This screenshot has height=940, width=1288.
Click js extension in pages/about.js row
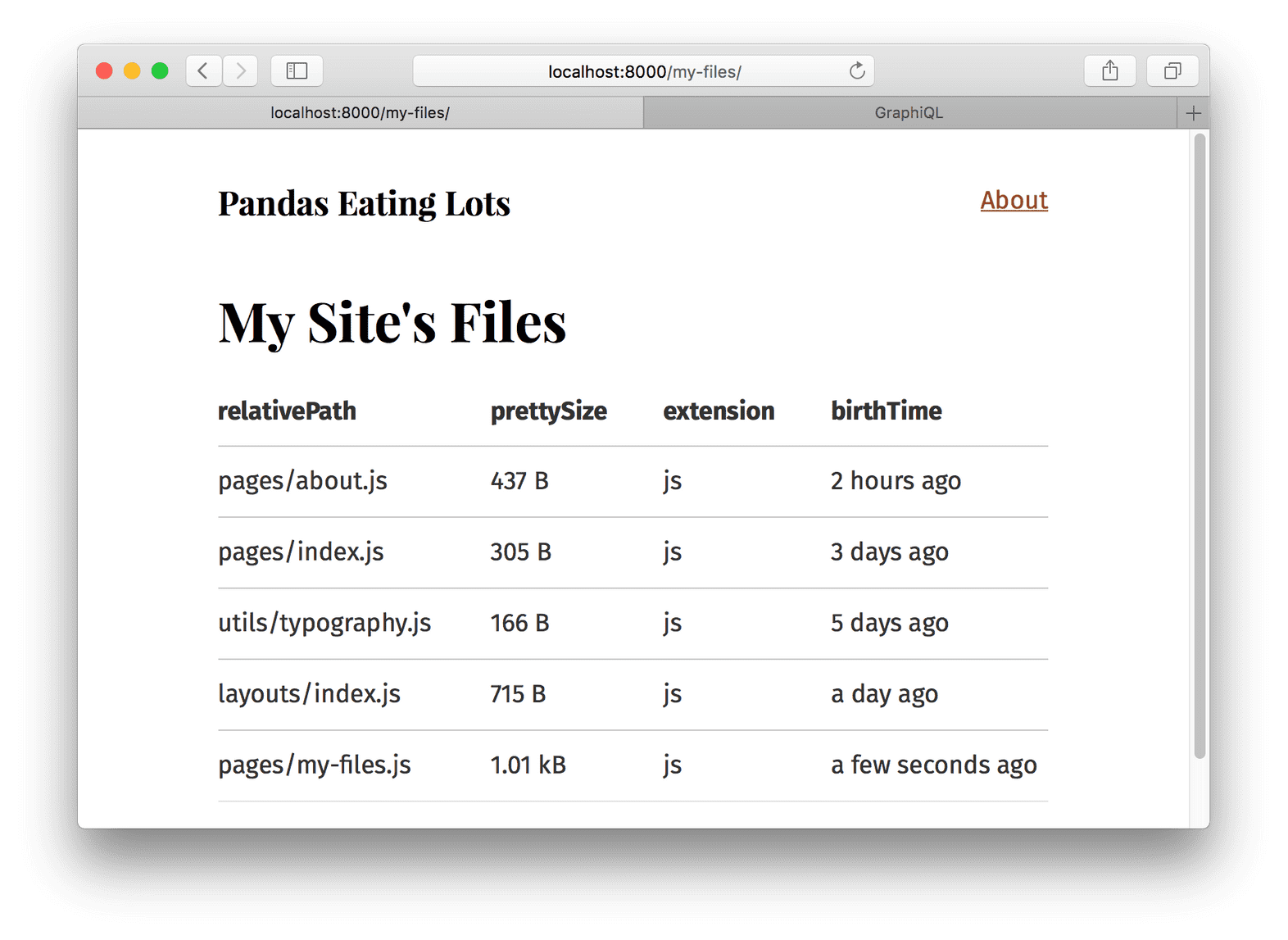(672, 481)
